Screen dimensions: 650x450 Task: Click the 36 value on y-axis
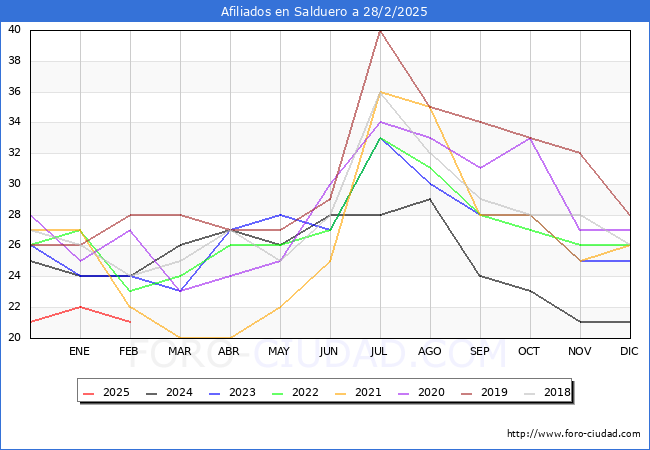(x=15, y=92)
